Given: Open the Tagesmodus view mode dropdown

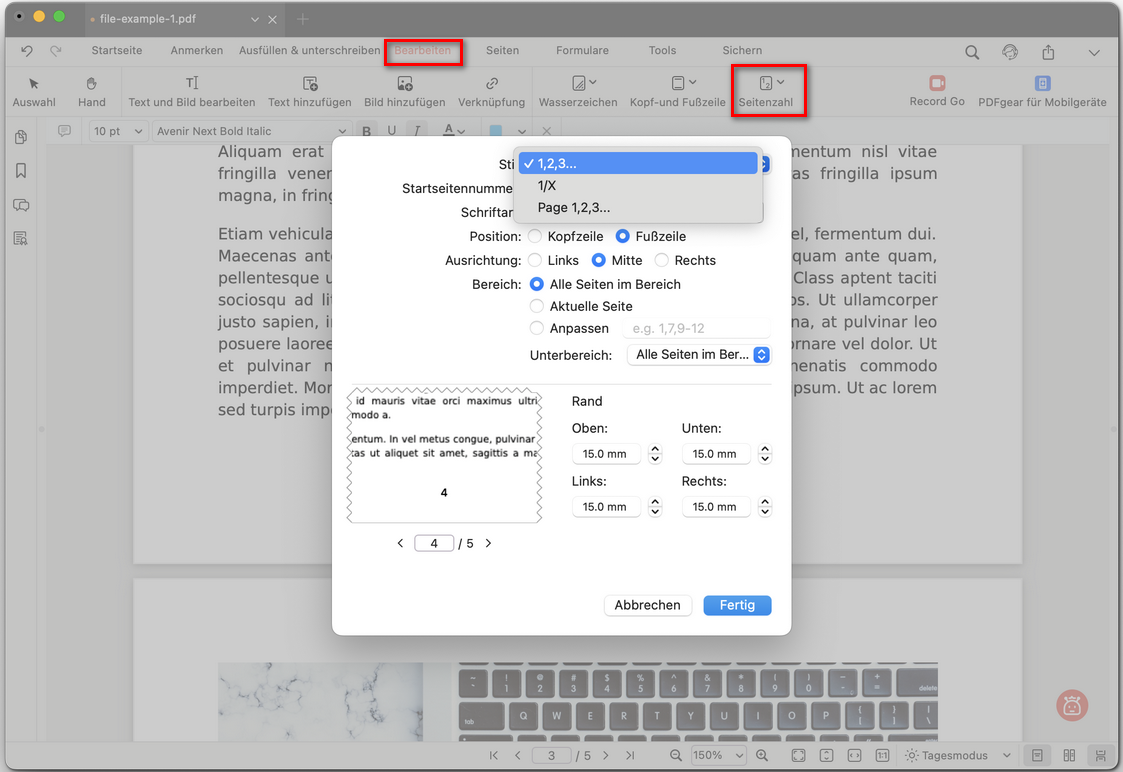Looking at the screenshot, I should (957, 755).
